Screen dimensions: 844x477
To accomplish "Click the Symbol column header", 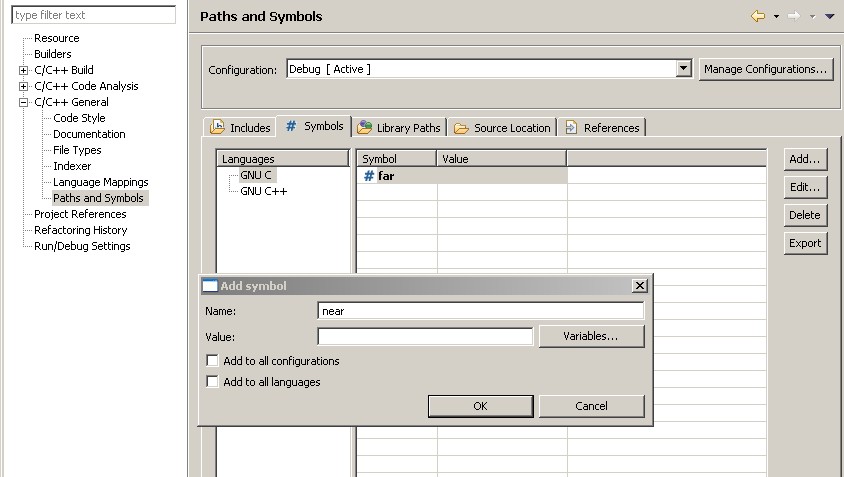I will tap(397, 159).
